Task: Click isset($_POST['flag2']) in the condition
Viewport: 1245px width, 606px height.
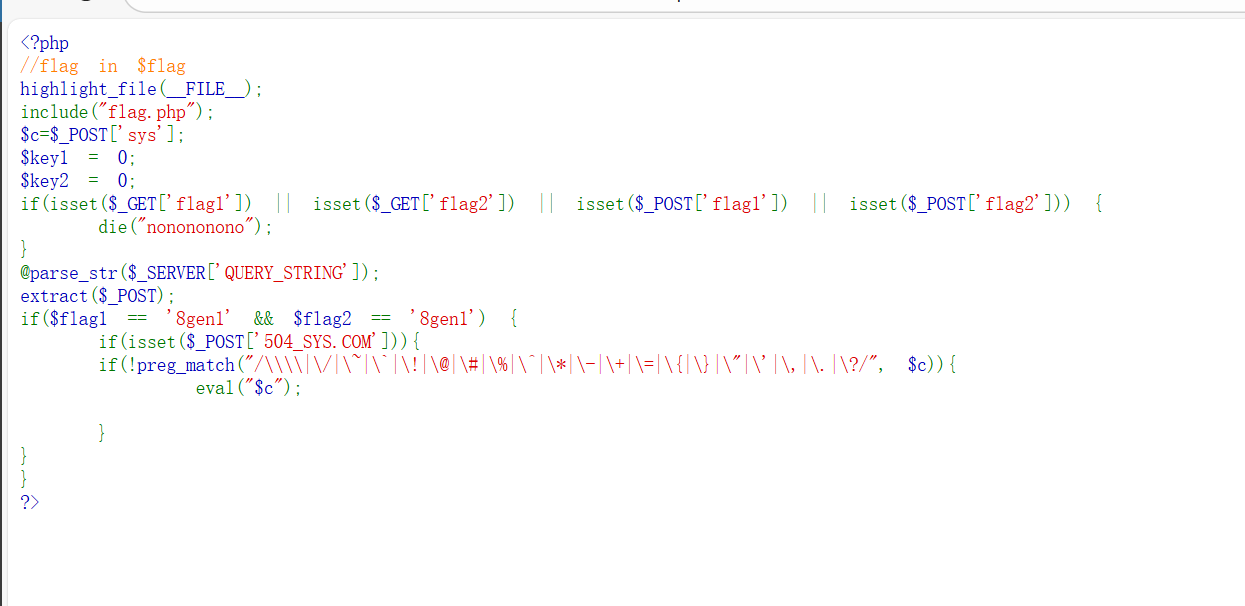Action: click(956, 204)
